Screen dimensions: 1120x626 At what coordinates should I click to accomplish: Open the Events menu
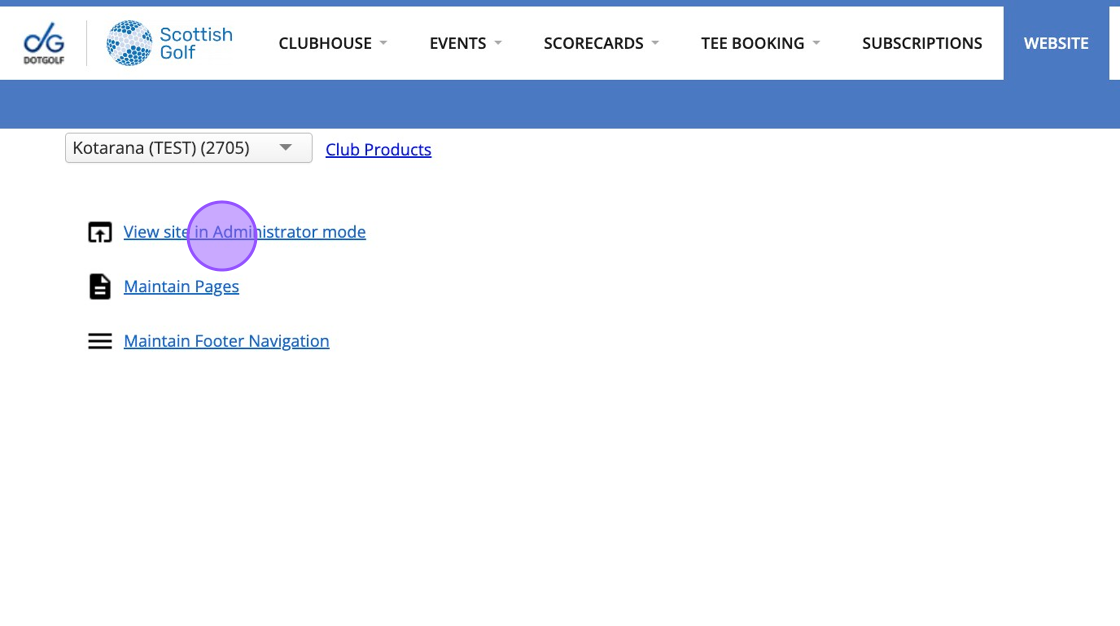tap(466, 44)
